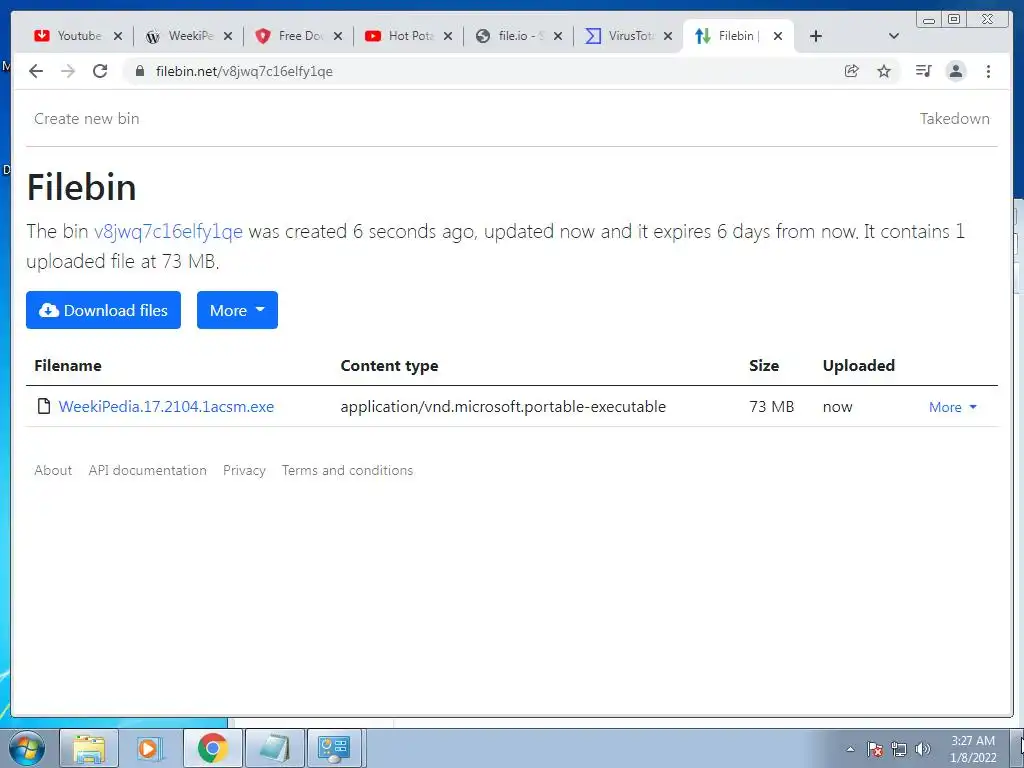Close the VirusTotal tab

(x=667, y=36)
